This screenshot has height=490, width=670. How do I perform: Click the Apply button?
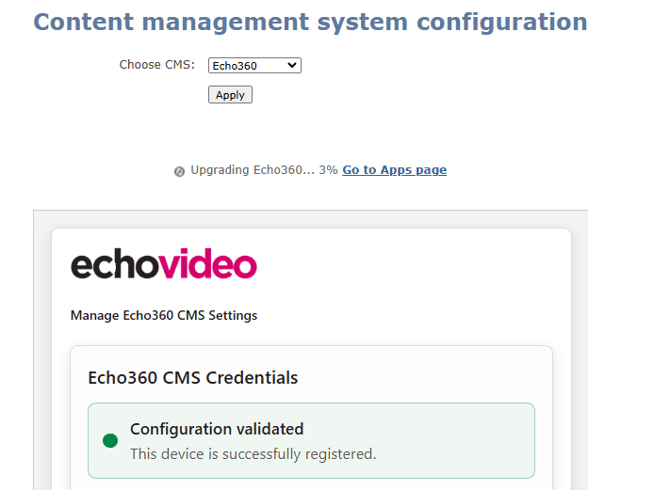[230, 95]
